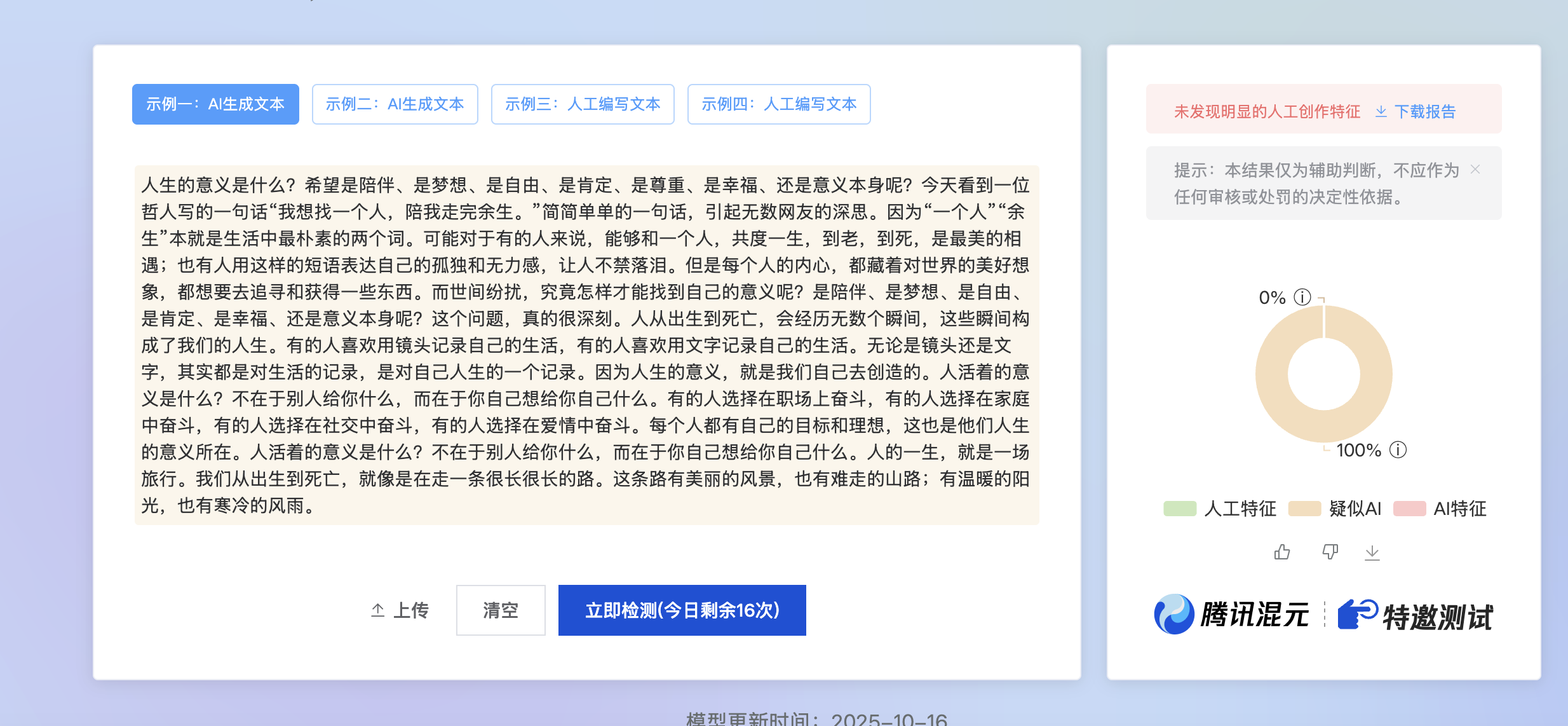Click the 腾讯混元 logo

point(1174,614)
